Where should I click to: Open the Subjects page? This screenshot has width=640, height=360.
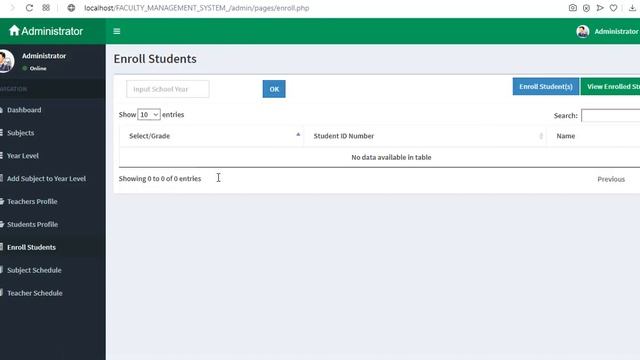point(20,133)
